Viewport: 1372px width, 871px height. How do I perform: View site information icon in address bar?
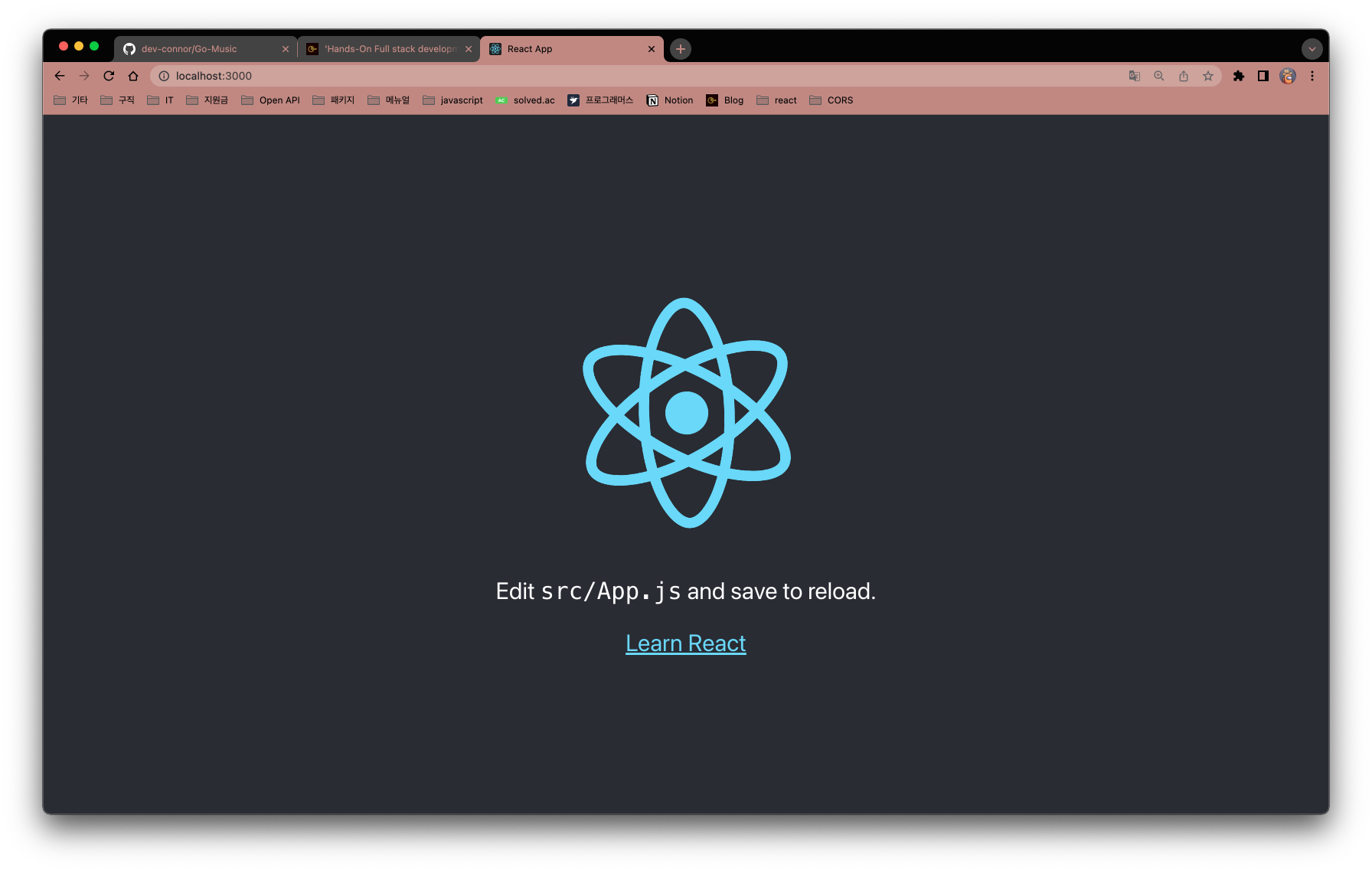[x=164, y=76]
